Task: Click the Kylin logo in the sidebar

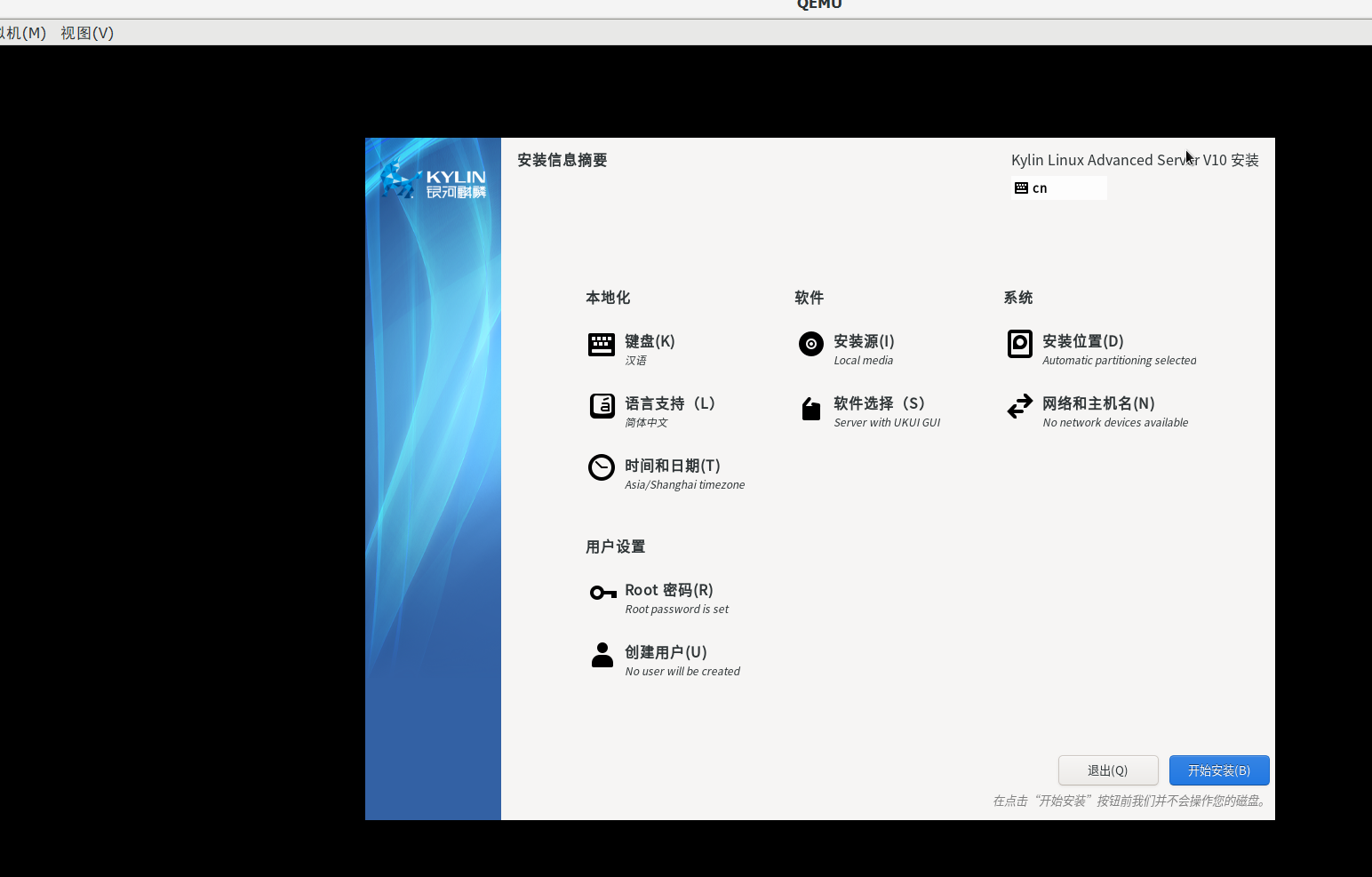Action: click(x=434, y=179)
